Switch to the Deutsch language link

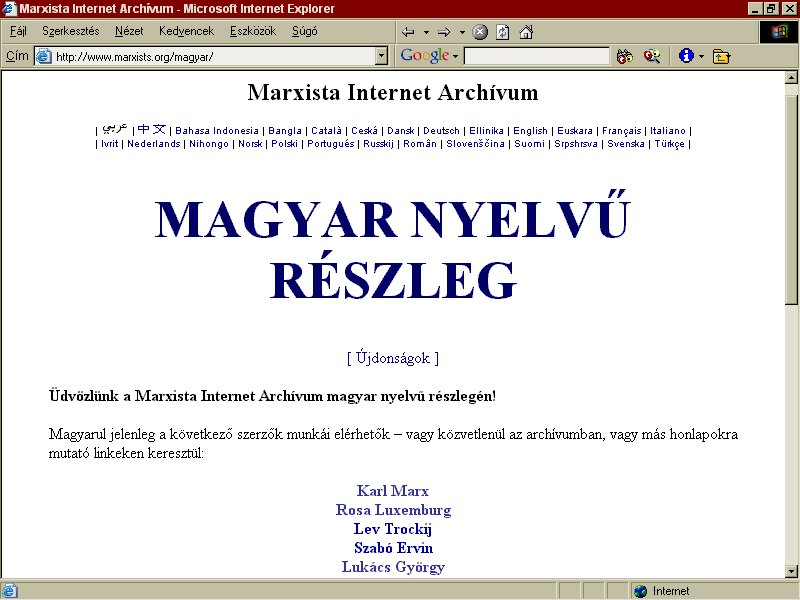click(441, 131)
